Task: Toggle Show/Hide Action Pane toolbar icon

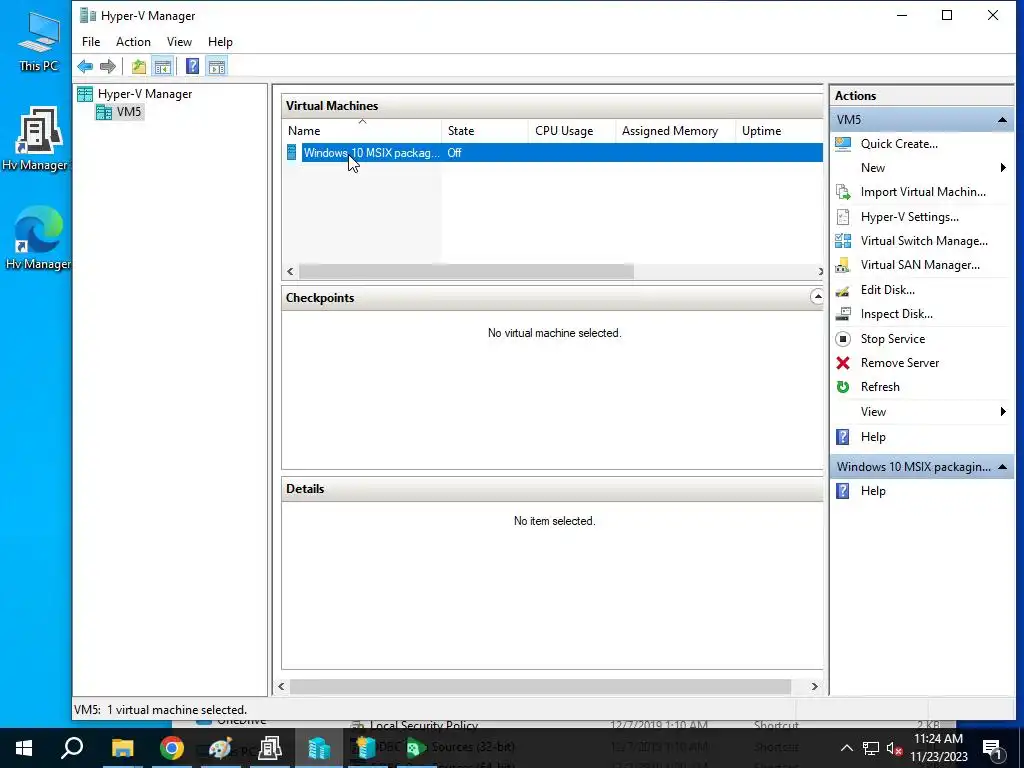Action: [217, 66]
